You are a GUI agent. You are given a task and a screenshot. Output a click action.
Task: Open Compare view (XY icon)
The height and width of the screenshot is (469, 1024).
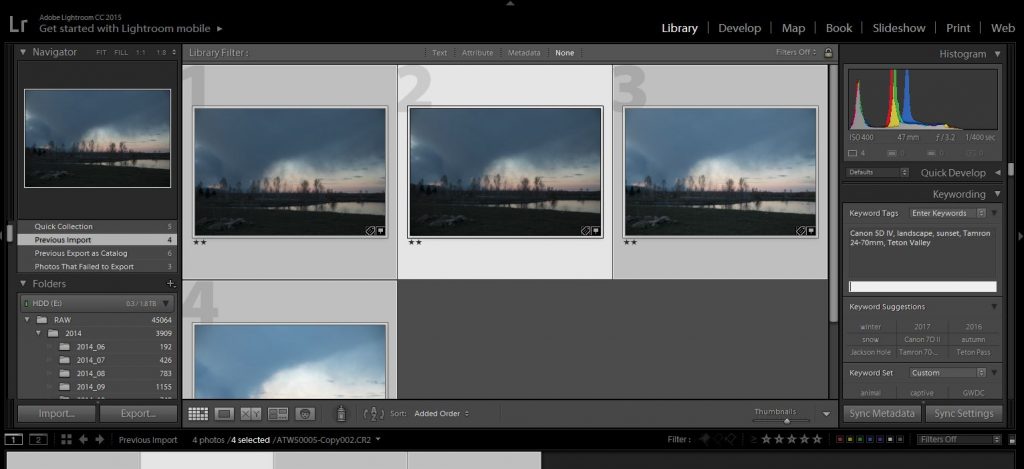[251, 413]
